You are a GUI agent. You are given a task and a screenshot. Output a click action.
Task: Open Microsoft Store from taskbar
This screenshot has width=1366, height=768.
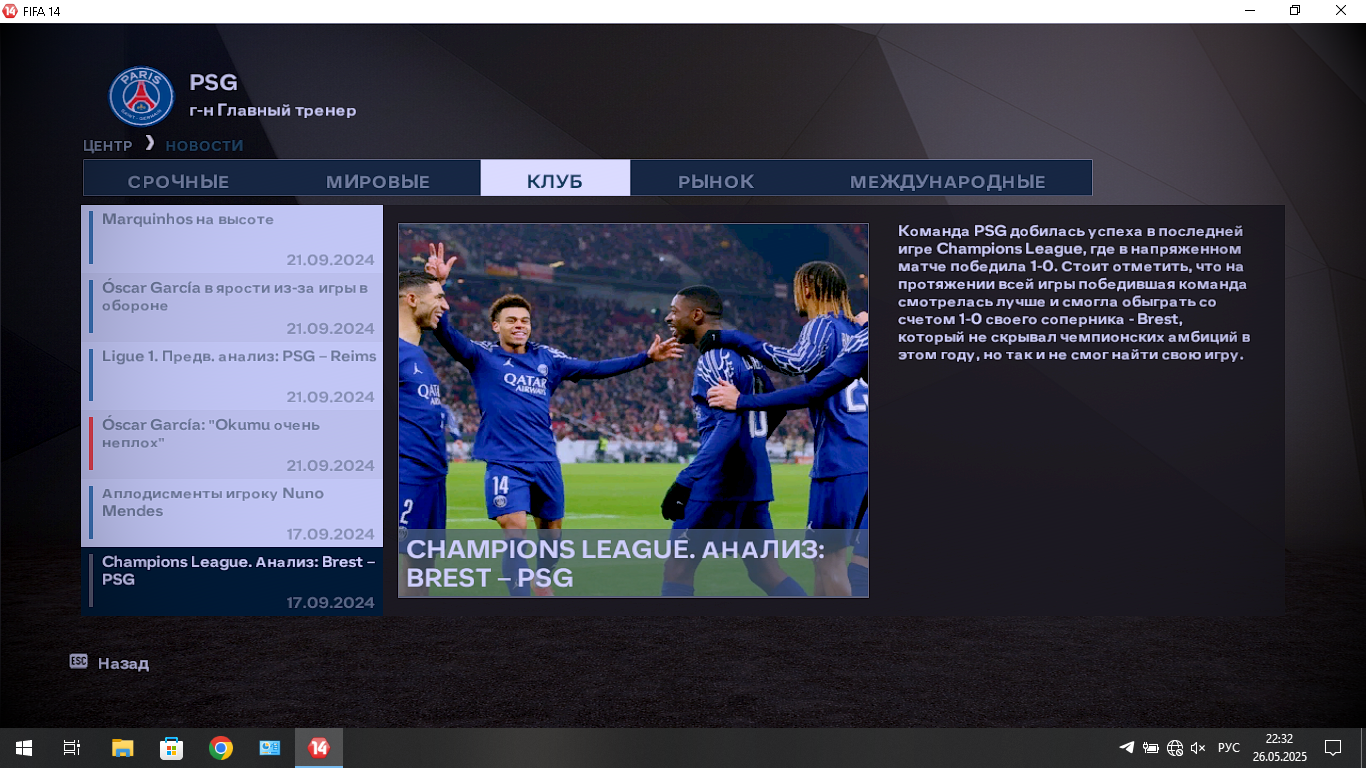click(171, 748)
